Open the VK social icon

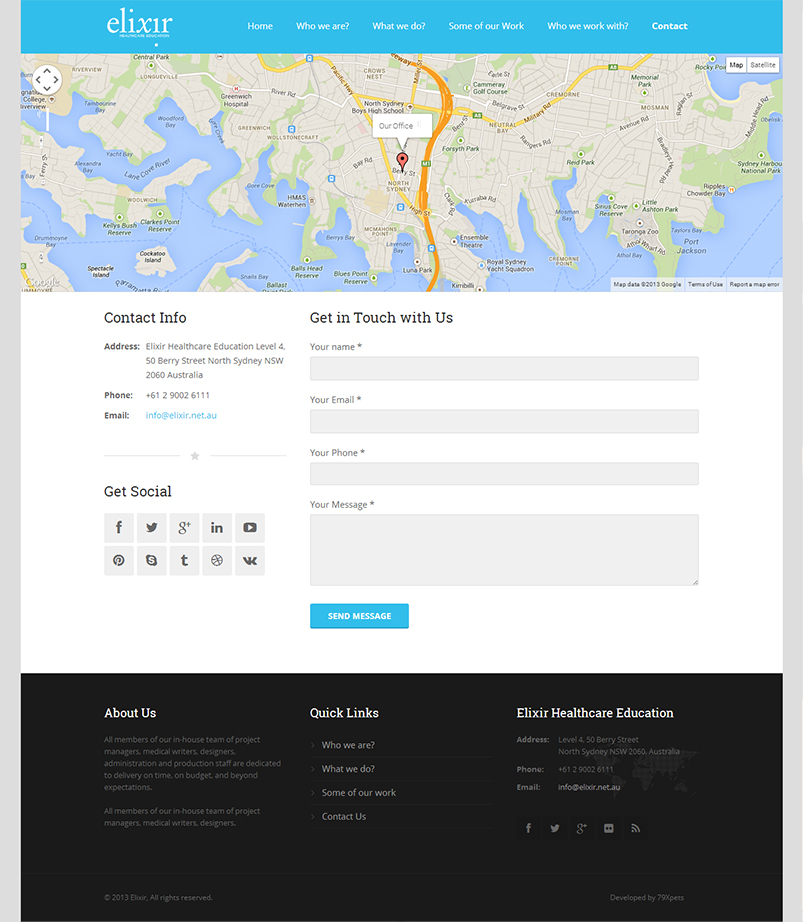249,560
